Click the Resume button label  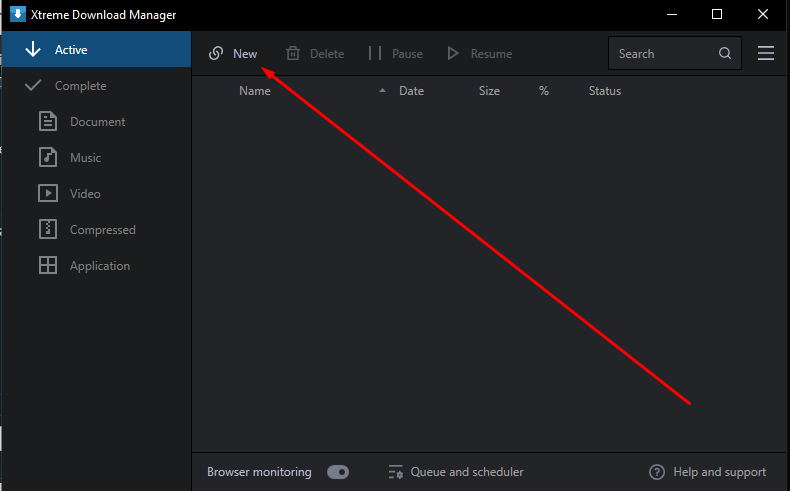[x=491, y=54]
